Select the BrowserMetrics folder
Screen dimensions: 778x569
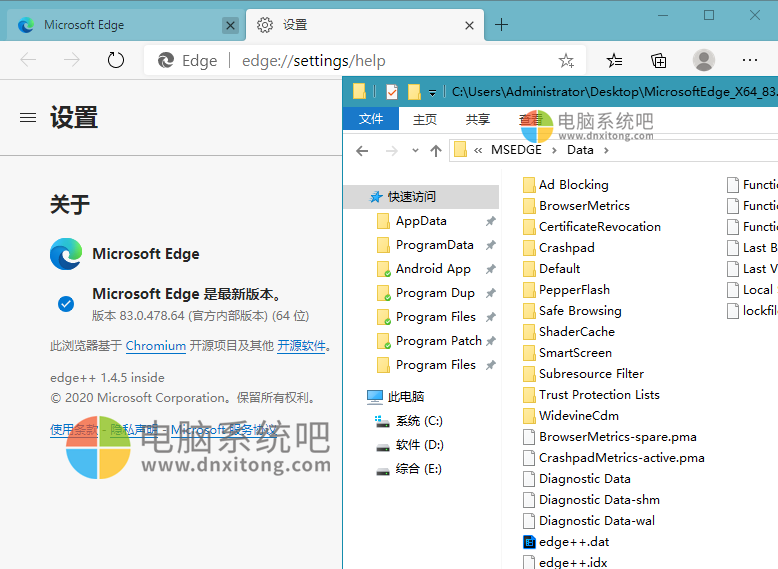(577, 205)
